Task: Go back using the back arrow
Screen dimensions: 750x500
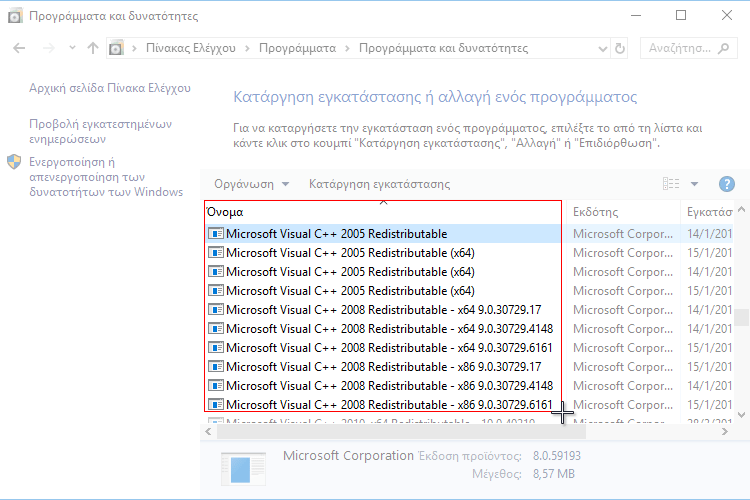Action: [x=19, y=48]
